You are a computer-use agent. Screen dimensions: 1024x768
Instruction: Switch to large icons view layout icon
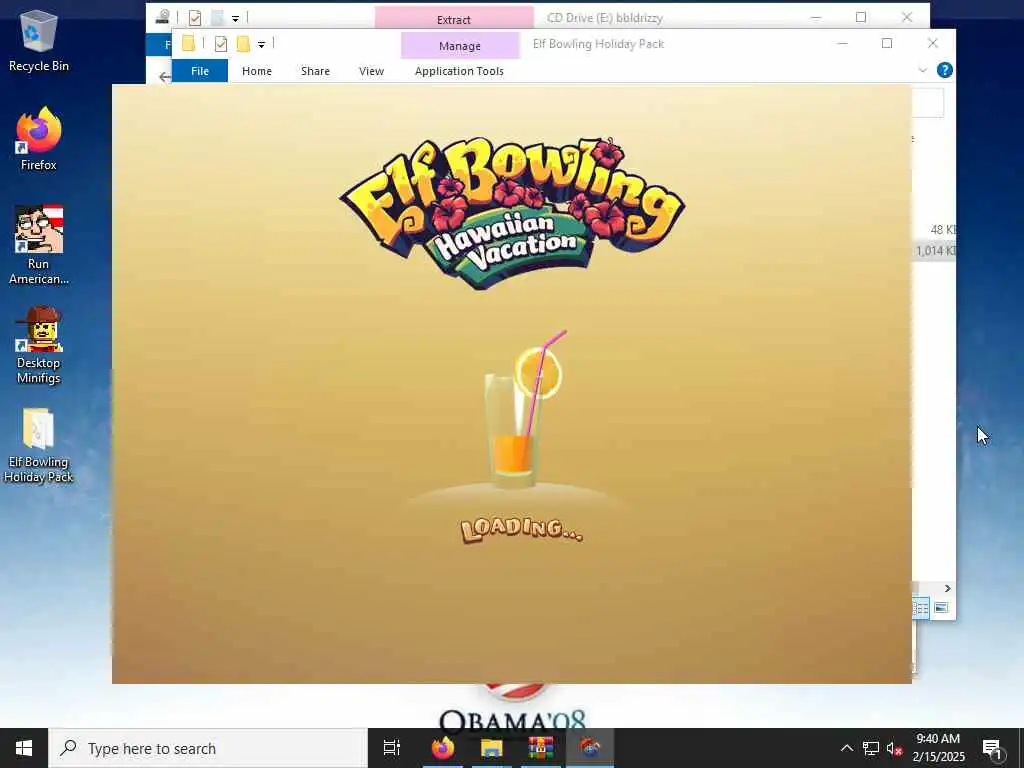[941, 608]
